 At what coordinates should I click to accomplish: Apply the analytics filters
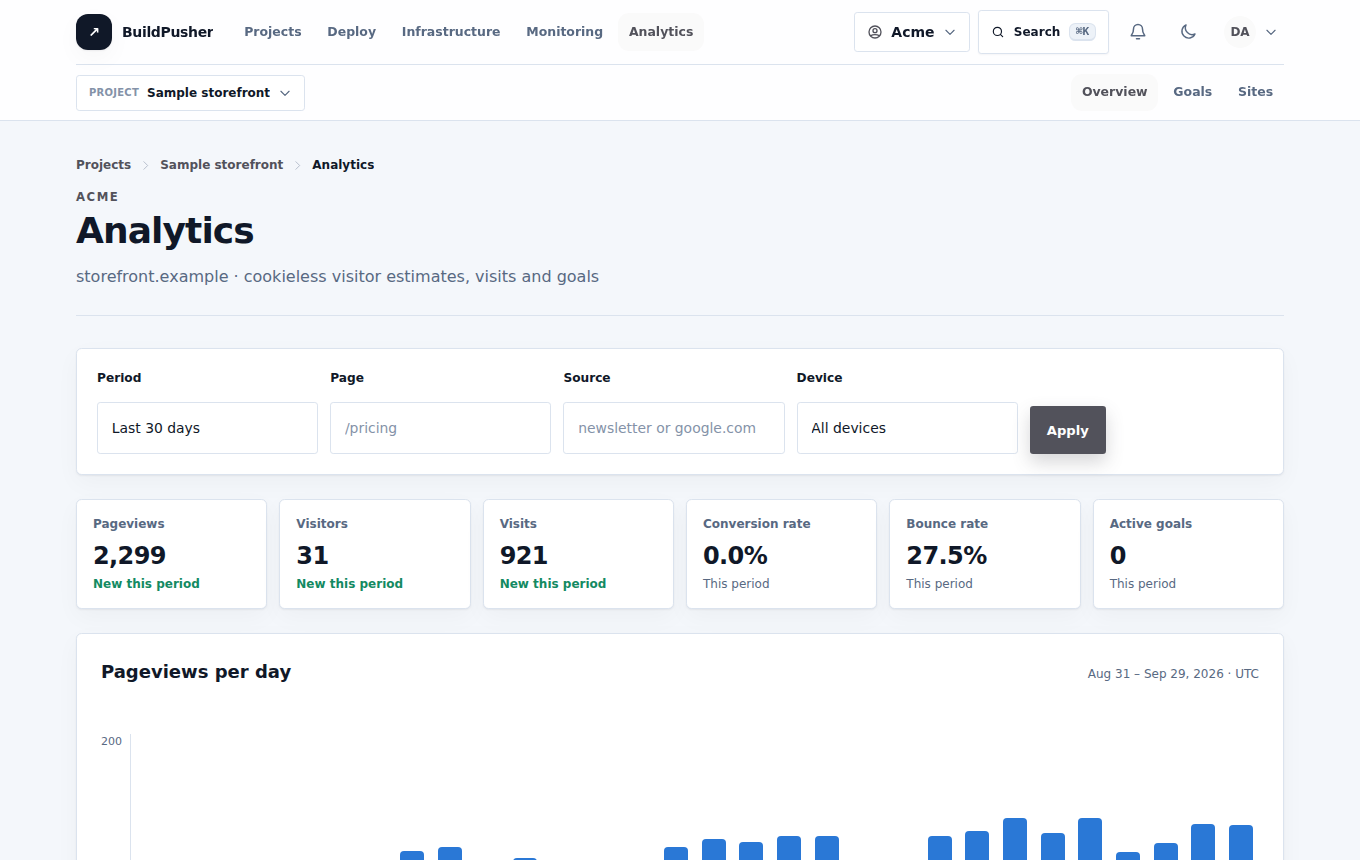[x=1068, y=430]
